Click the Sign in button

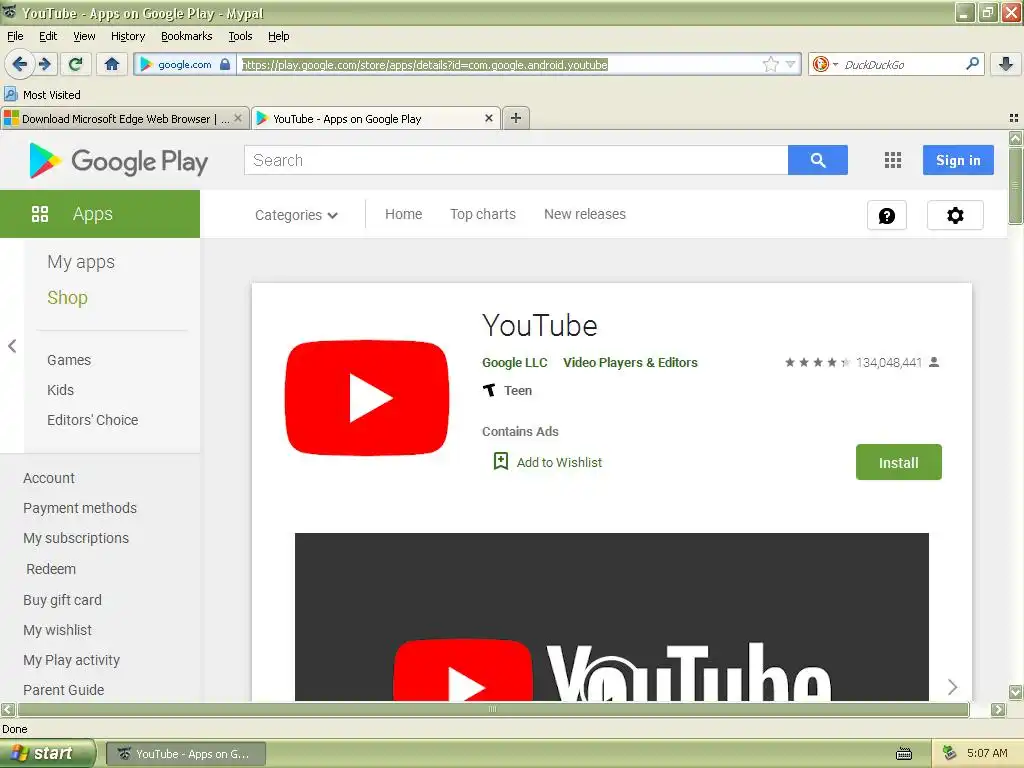tap(958, 160)
